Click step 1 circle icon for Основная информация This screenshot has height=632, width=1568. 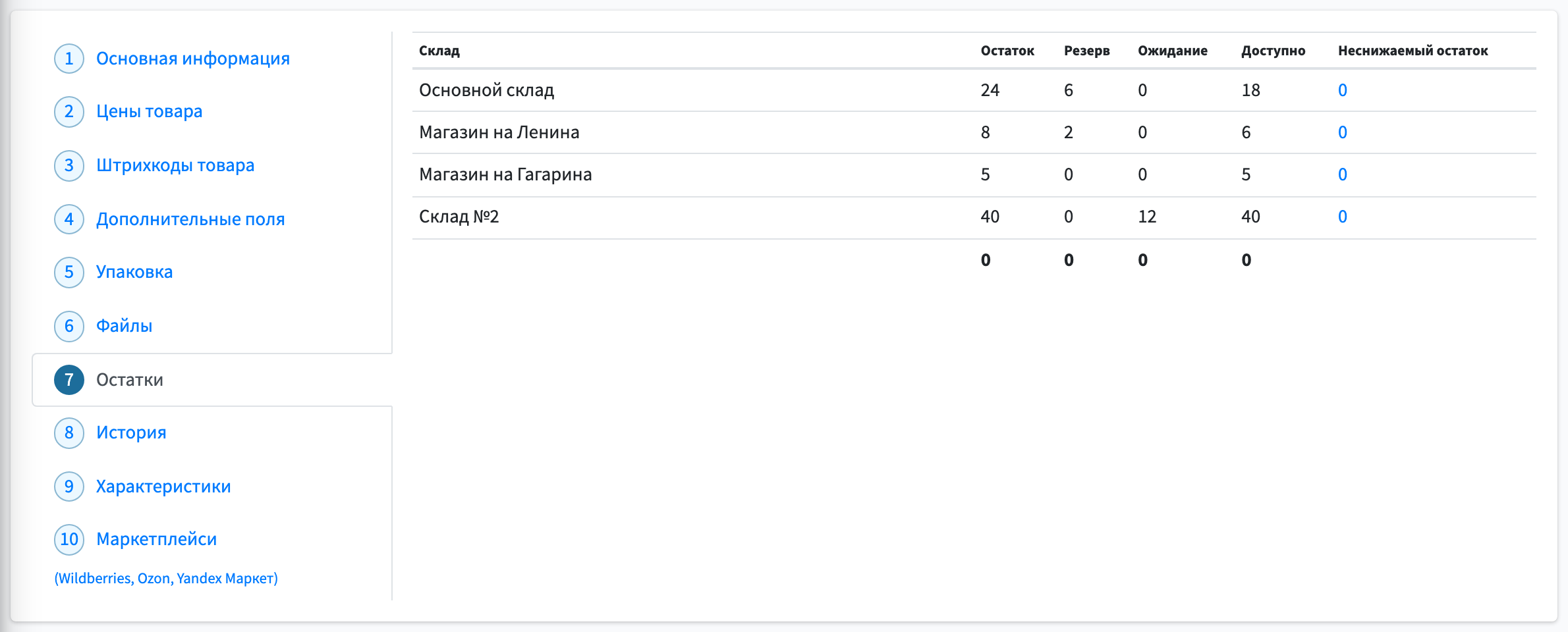(x=69, y=59)
